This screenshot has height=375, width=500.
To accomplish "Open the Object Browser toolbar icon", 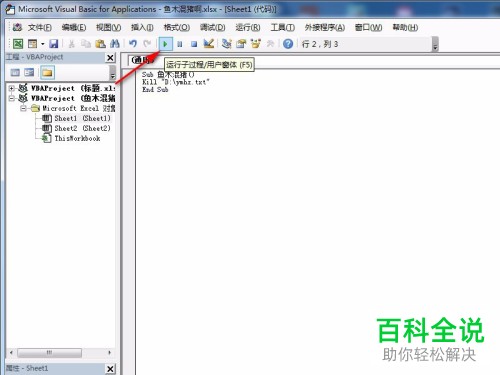I will pyautogui.click(x=256, y=44).
